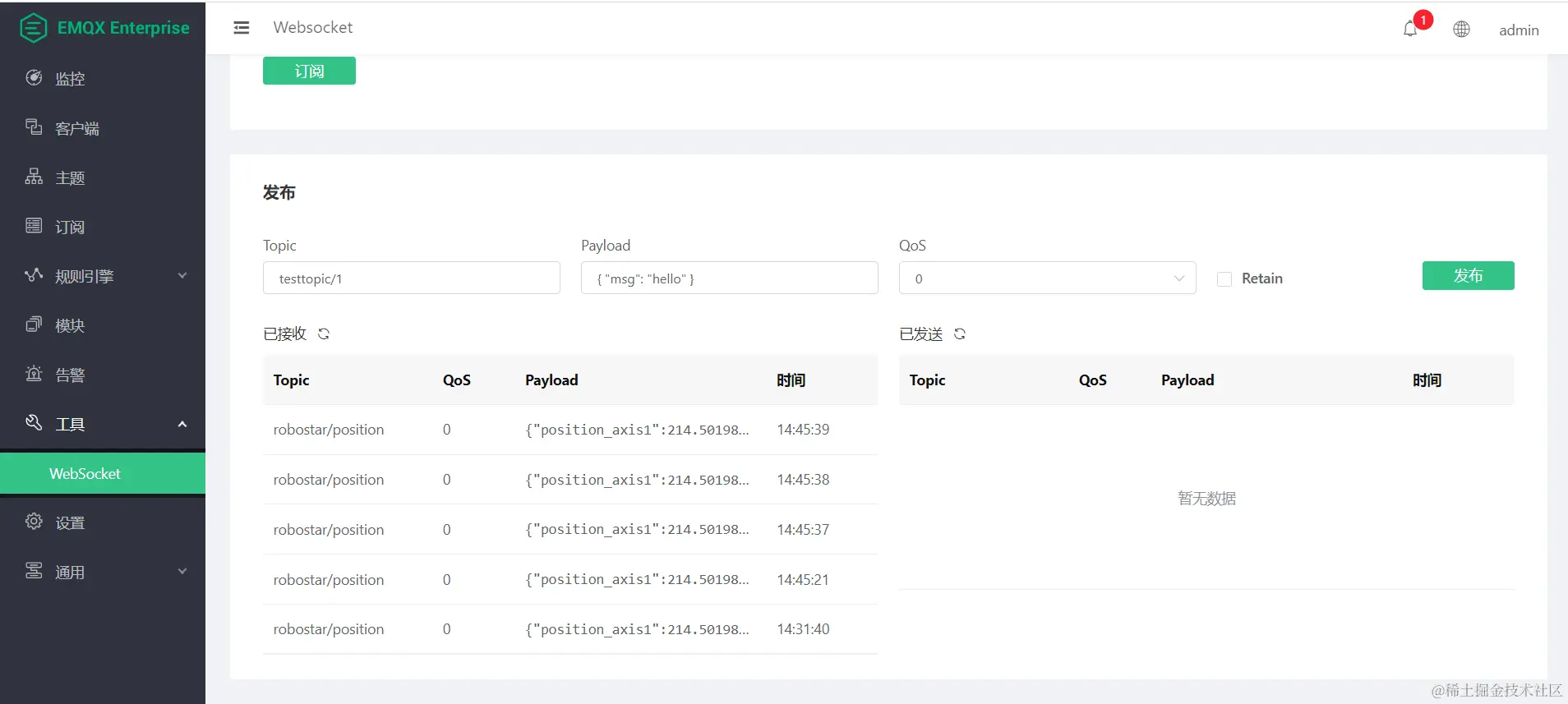Click the 规则引擎 rule engine icon
The height and width of the screenshot is (704, 1568).
point(34,274)
